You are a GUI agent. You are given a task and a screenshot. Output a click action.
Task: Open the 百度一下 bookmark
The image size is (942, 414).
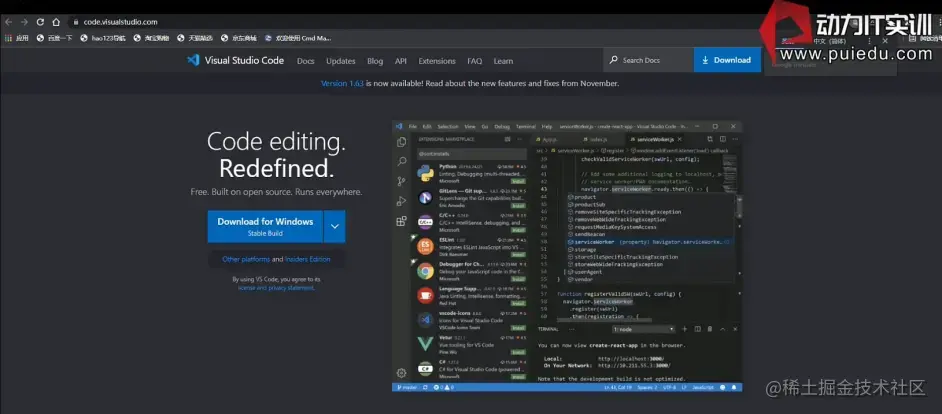tap(55, 38)
